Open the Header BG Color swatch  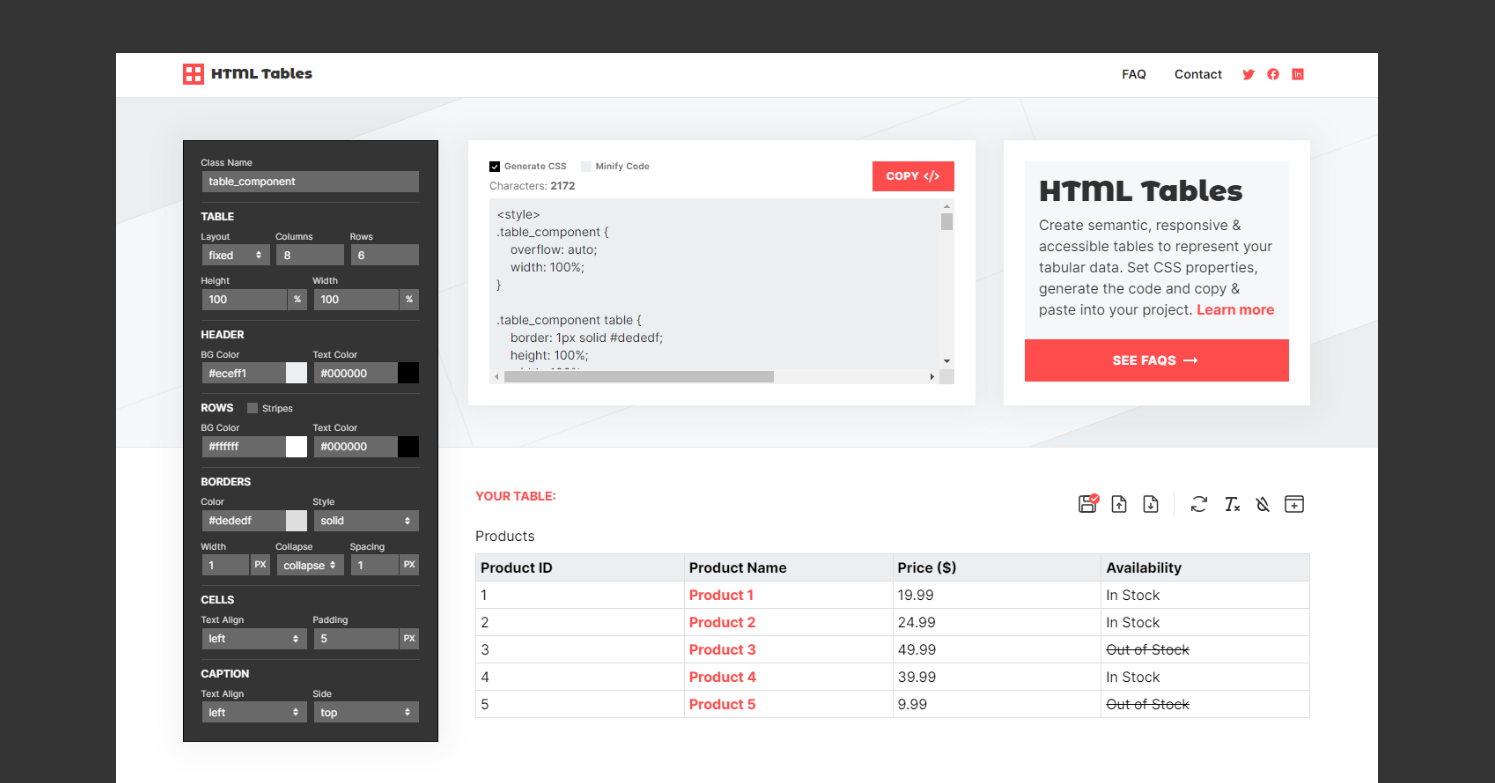coord(295,372)
